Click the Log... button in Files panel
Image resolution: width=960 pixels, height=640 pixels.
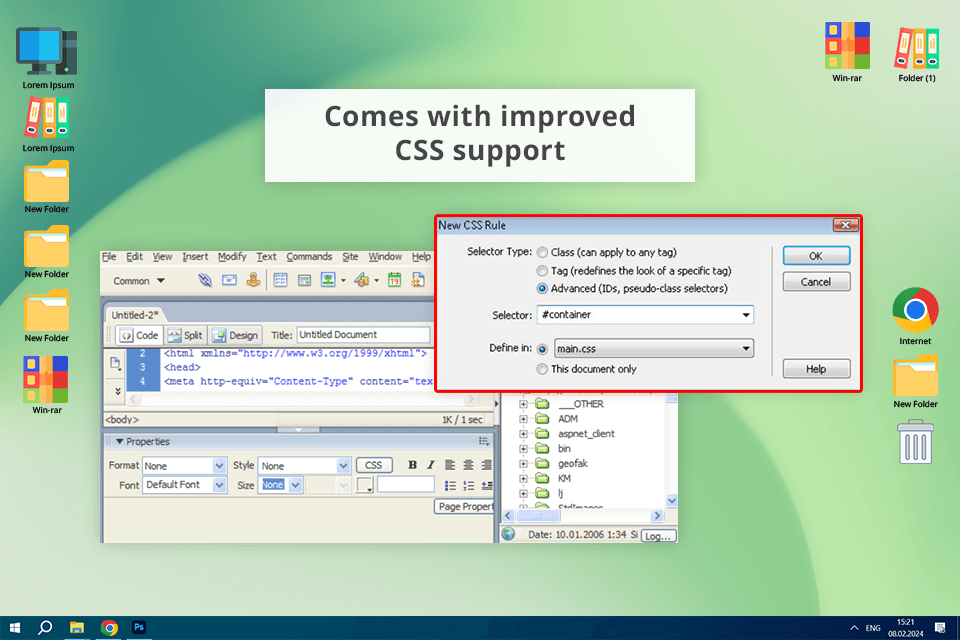coord(658,536)
